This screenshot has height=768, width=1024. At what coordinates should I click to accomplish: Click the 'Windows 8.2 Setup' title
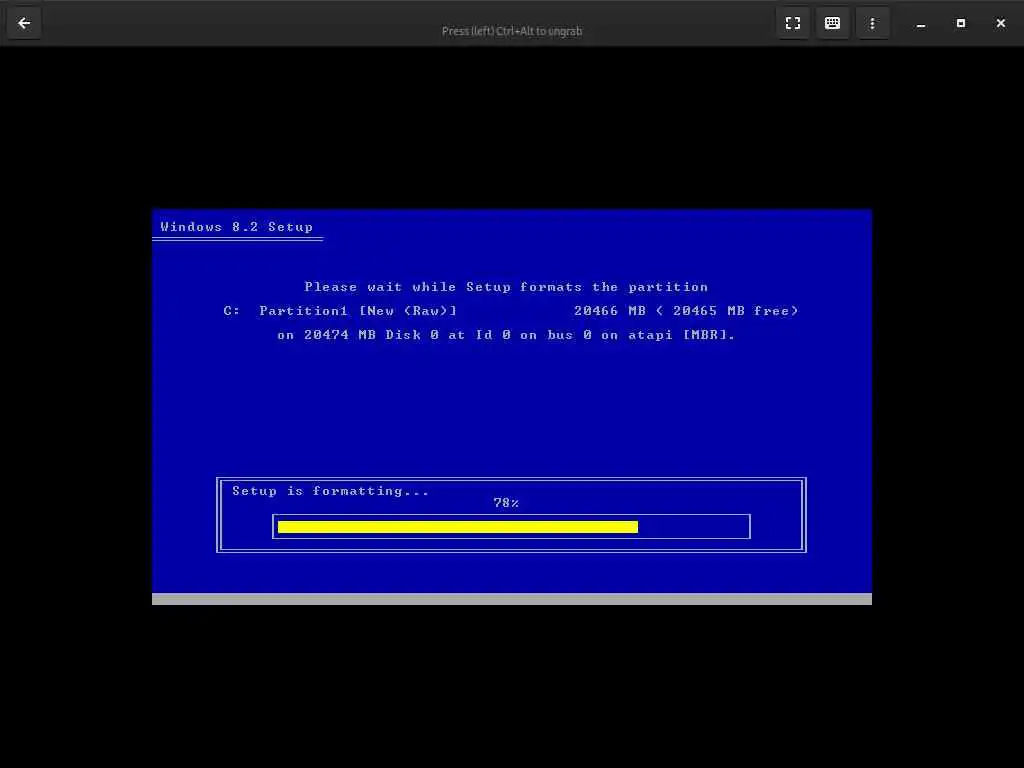click(x=236, y=227)
